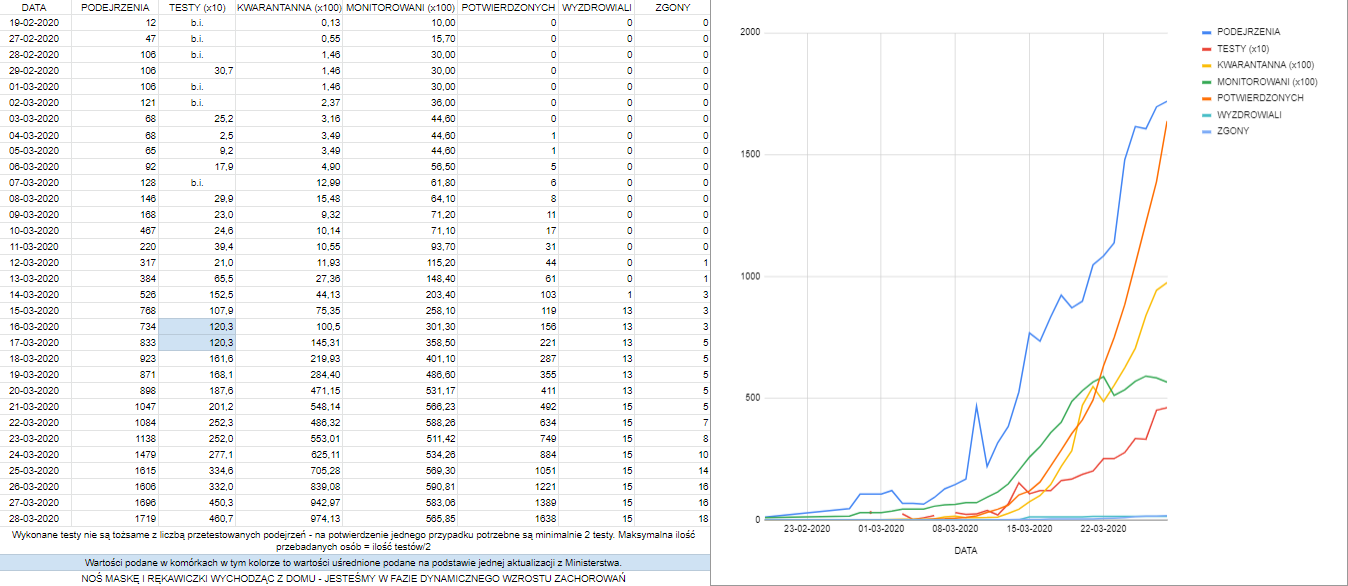Click the MONITOROWANI value 565,85
Viewport: 1348px width, 586px height.
438,519
